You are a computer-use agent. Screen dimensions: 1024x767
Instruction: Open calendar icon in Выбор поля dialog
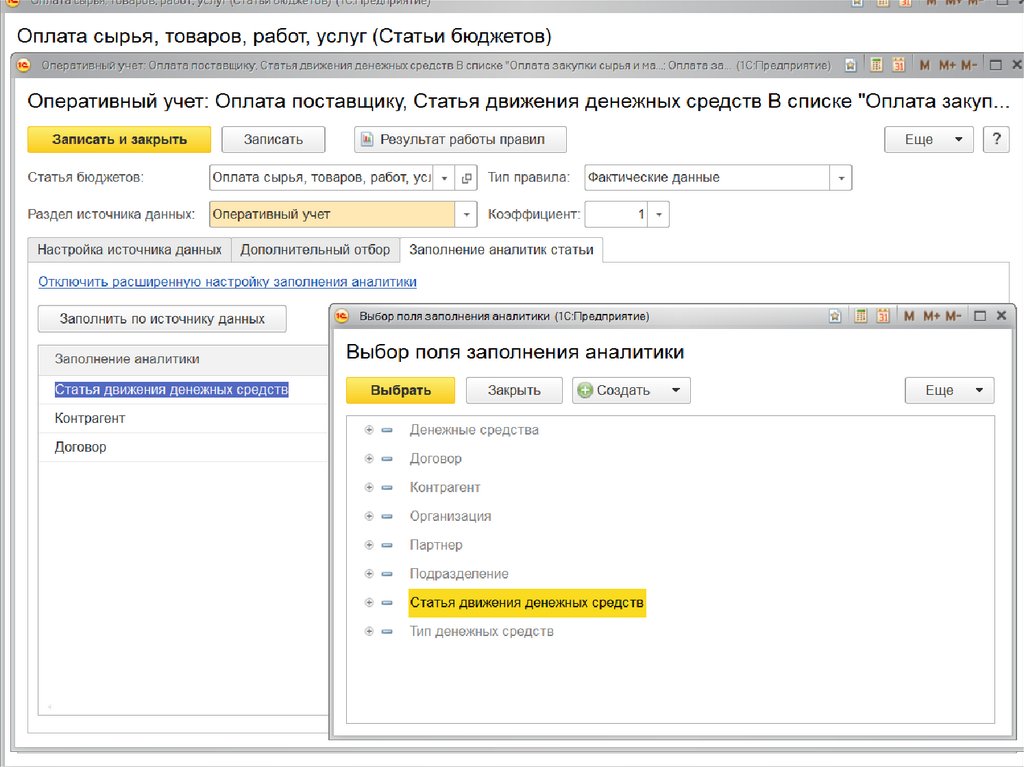pyautogui.click(x=883, y=316)
